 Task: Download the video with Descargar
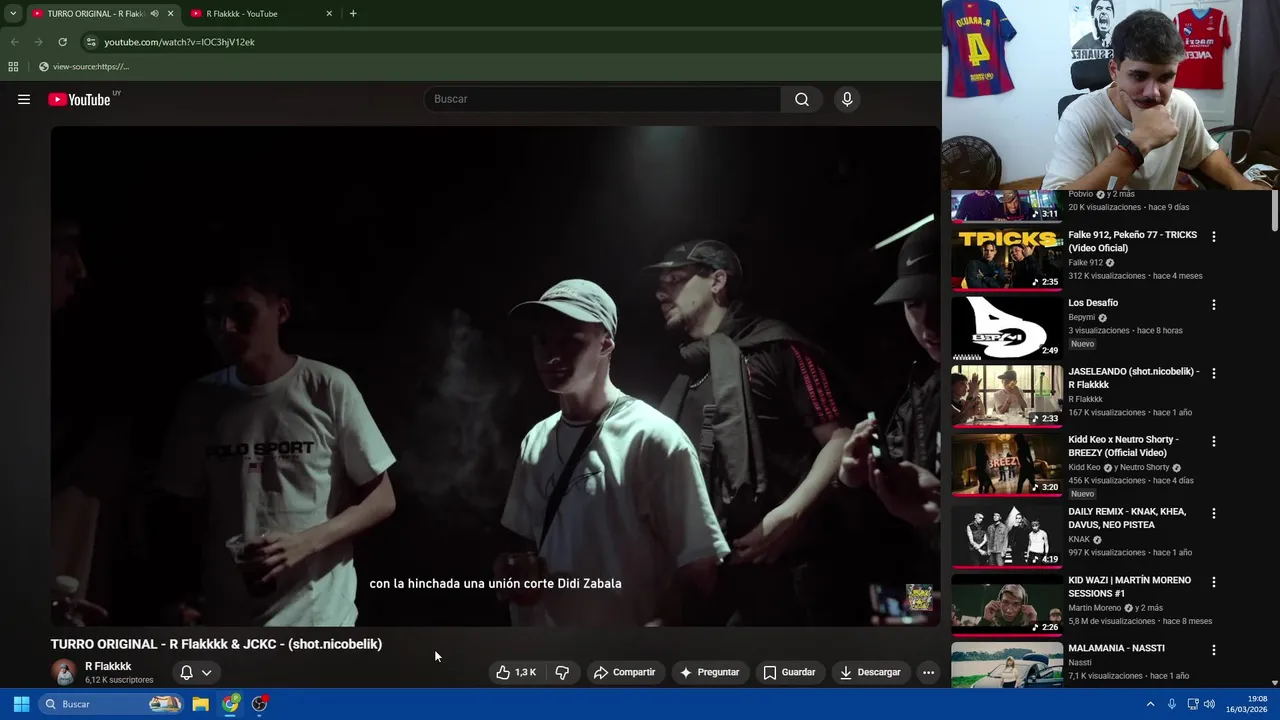tap(870, 672)
